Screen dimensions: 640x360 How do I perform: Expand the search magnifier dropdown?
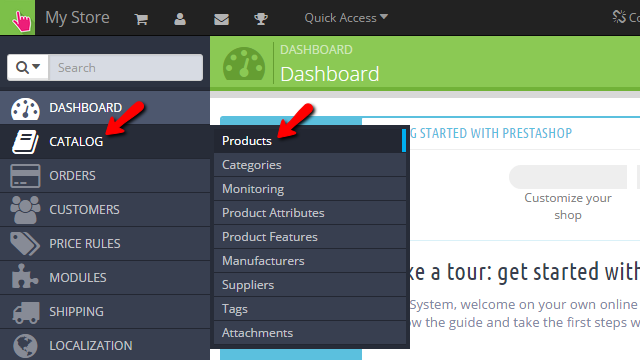point(28,67)
